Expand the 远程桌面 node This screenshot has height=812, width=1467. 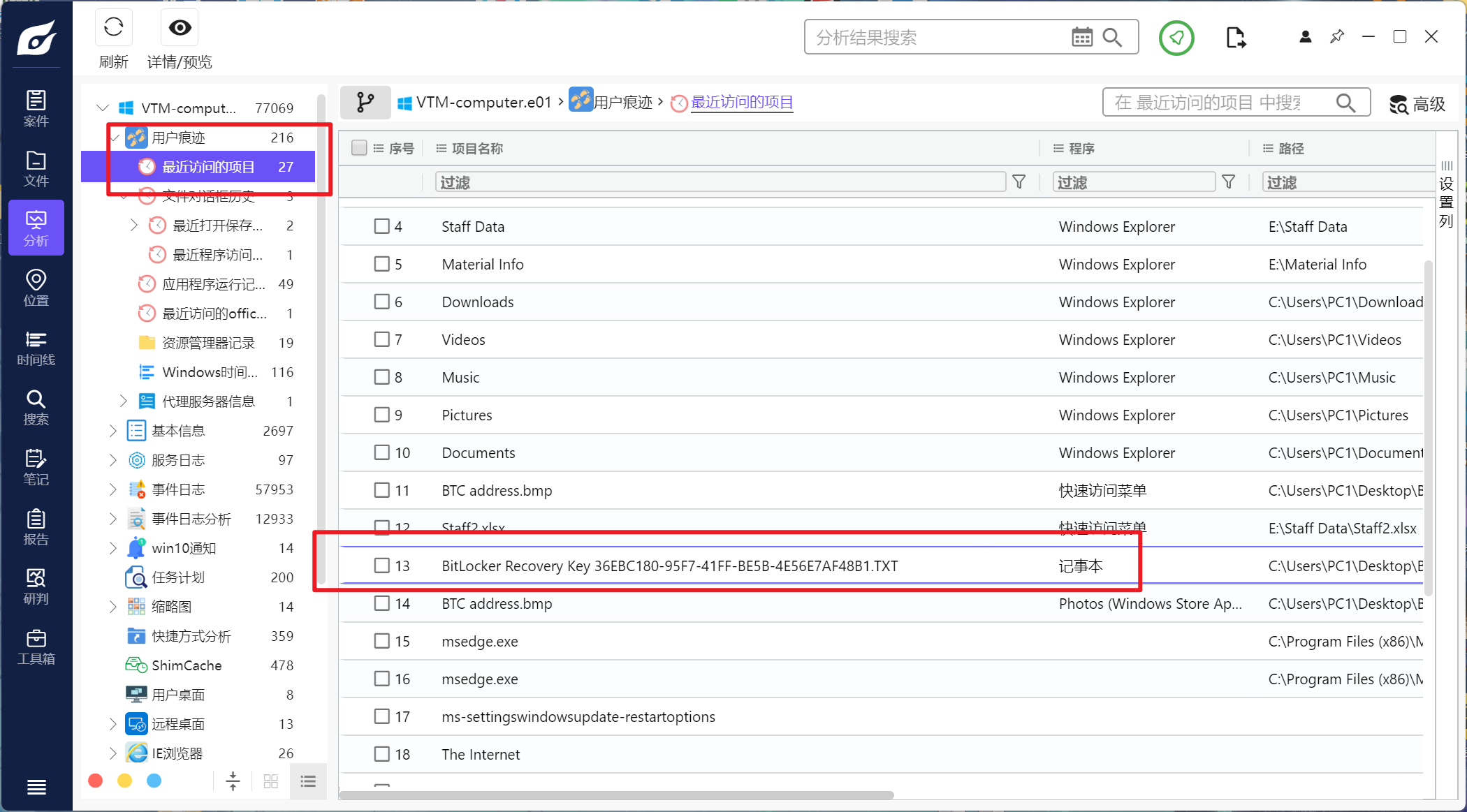113,724
